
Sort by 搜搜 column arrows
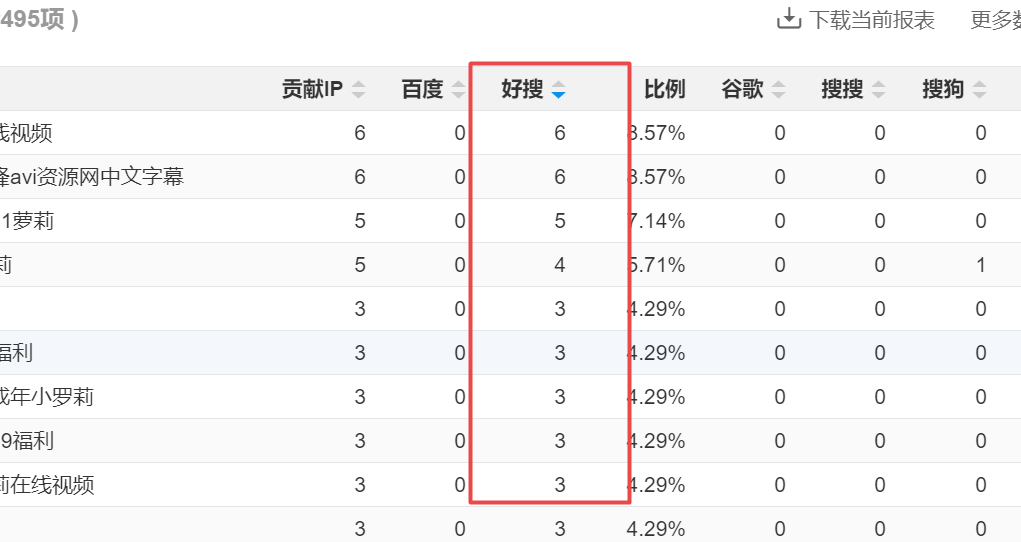(878, 89)
